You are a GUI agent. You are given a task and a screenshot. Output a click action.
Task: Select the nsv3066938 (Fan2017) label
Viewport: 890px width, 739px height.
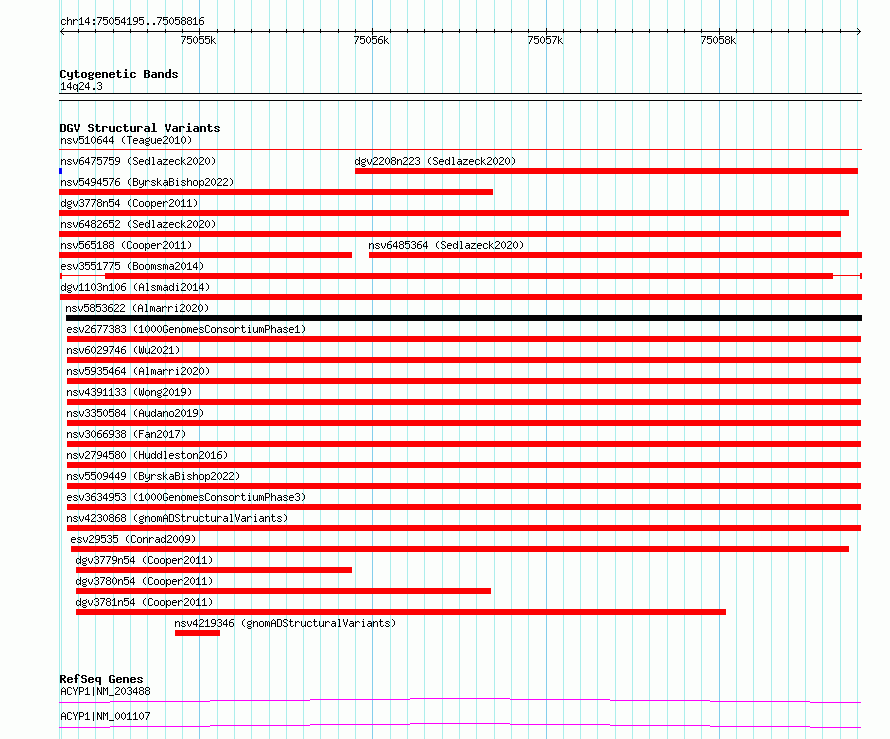126,434
